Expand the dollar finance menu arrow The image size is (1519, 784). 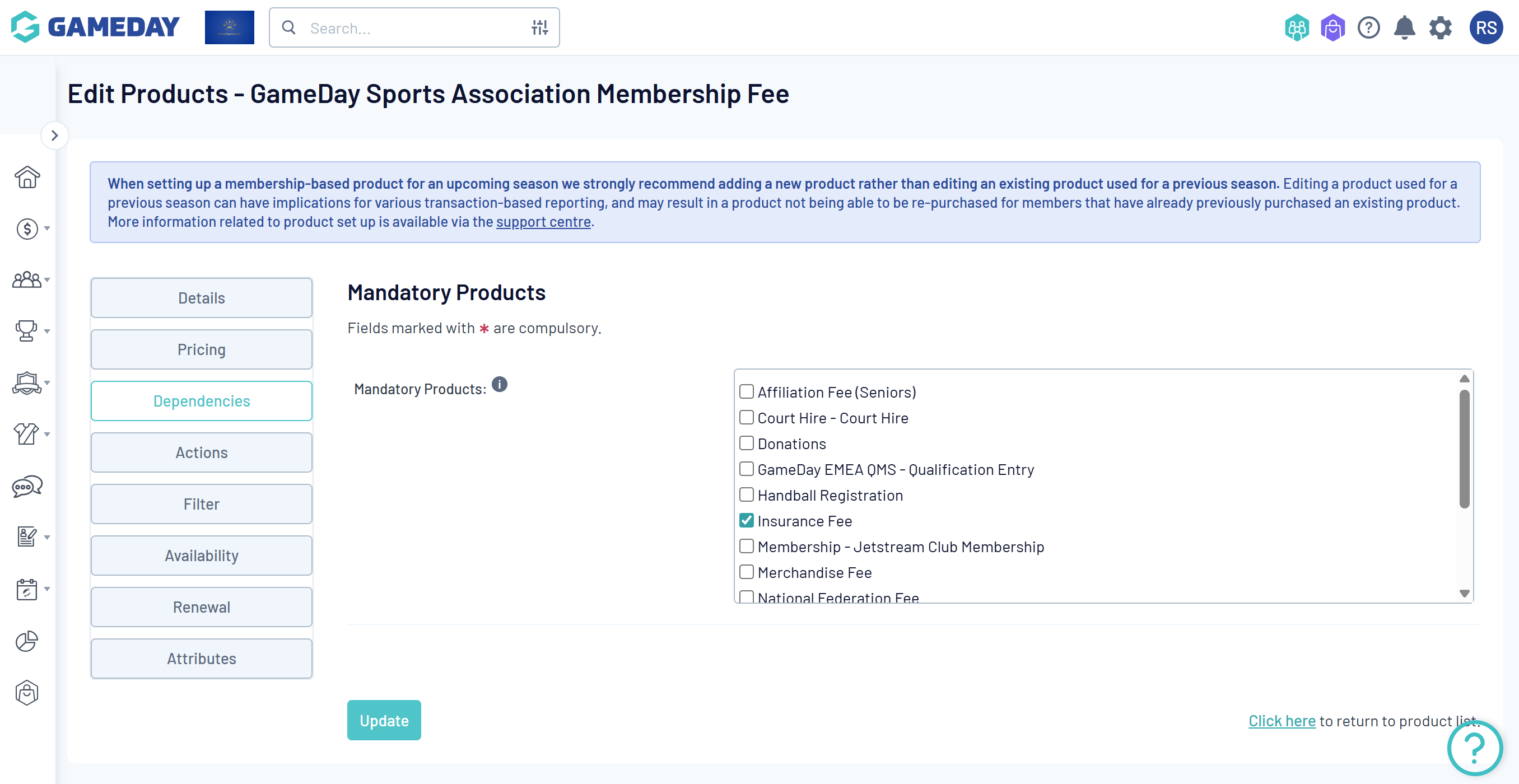pyautogui.click(x=47, y=228)
